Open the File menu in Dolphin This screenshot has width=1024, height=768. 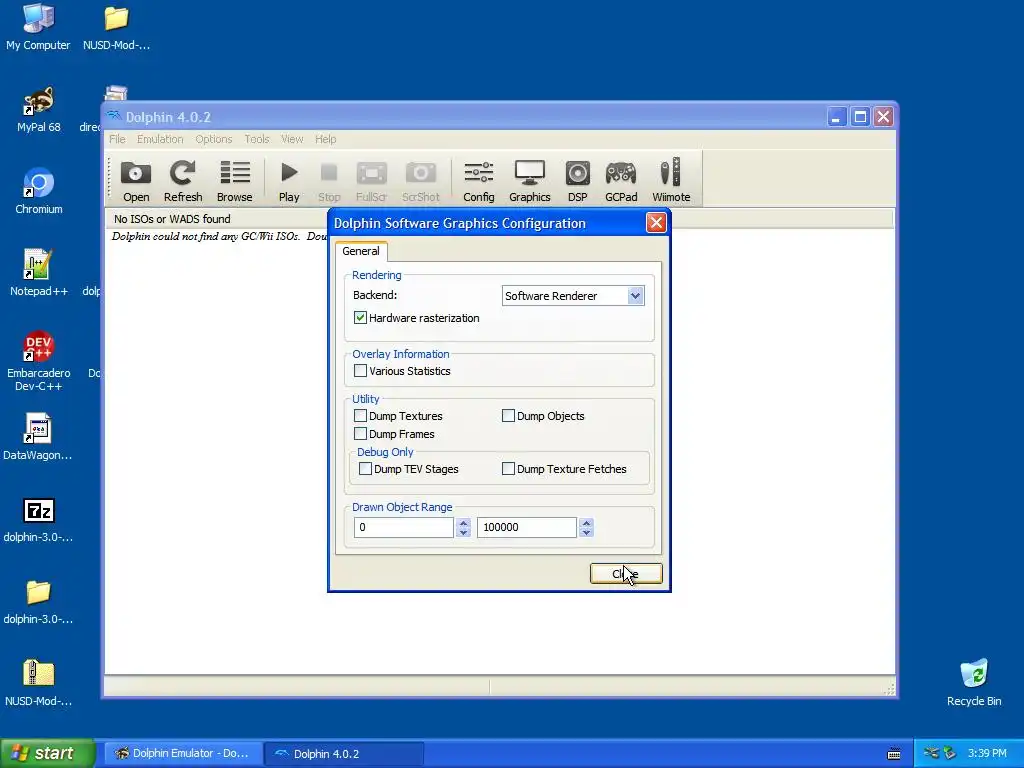pyautogui.click(x=118, y=139)
